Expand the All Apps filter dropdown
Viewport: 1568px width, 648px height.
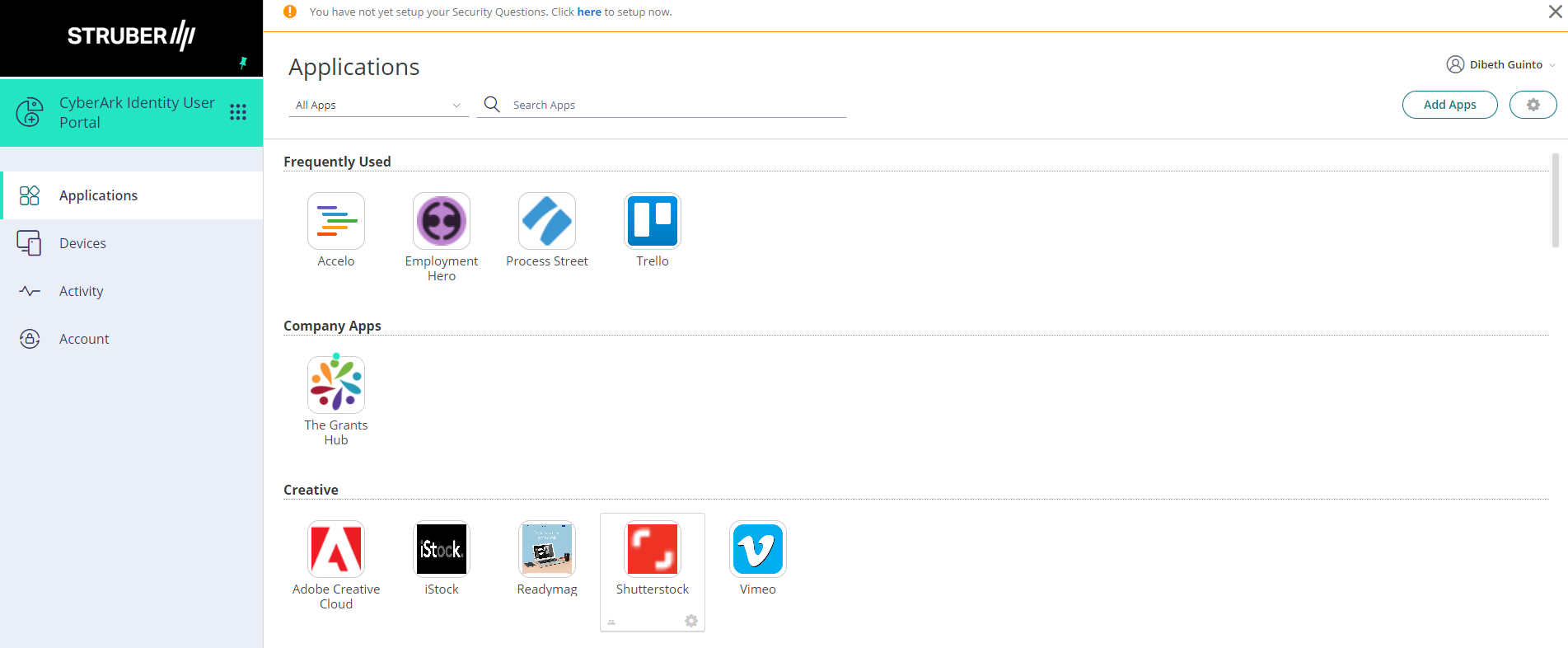[x=378, y=106]
